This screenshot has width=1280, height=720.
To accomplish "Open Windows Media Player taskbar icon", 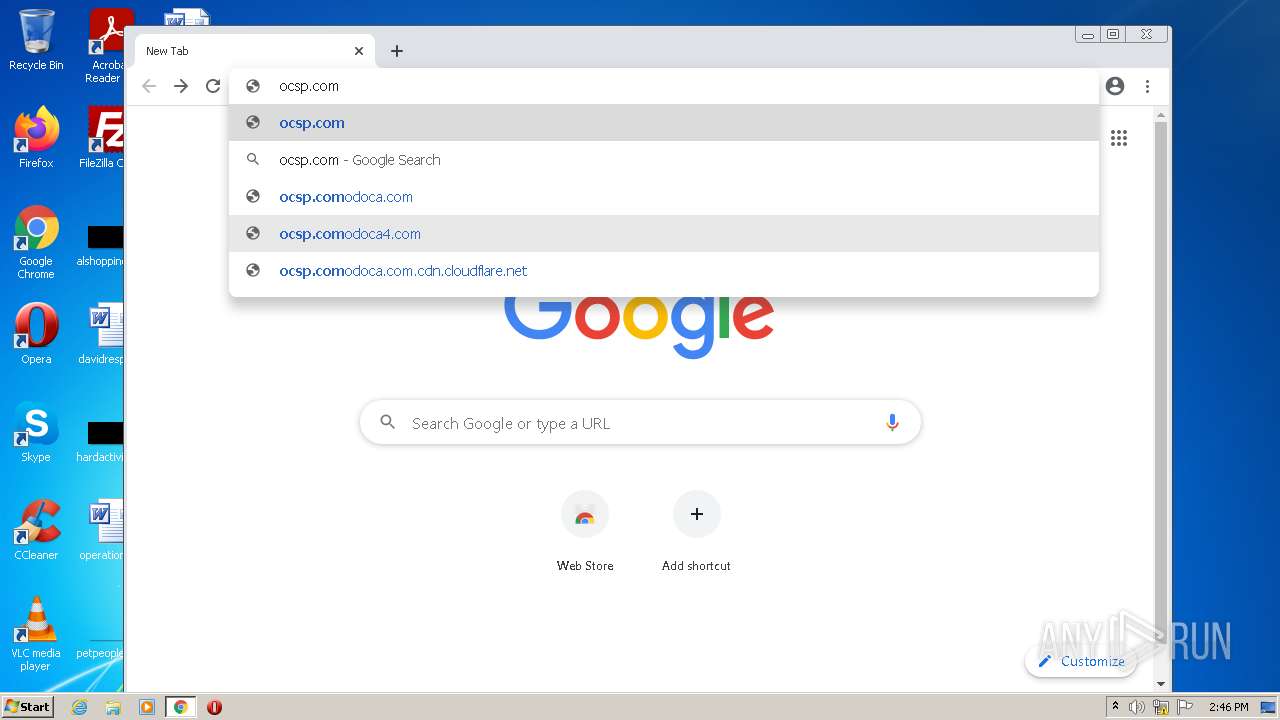I will pos(147,707).
